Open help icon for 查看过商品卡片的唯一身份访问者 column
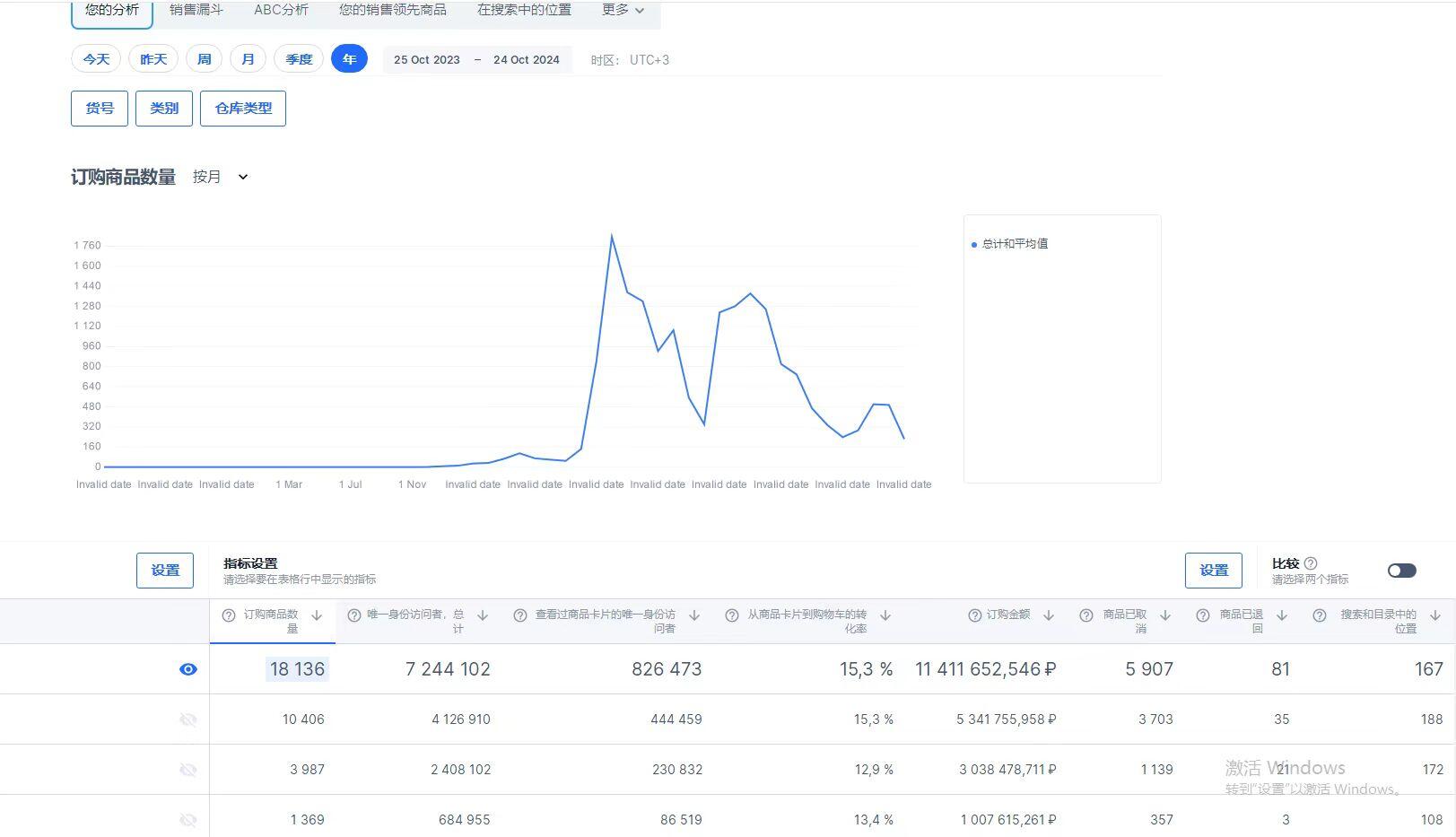Image resolution: width=1456 pixels, height=837 pixels. click(520, 615)
